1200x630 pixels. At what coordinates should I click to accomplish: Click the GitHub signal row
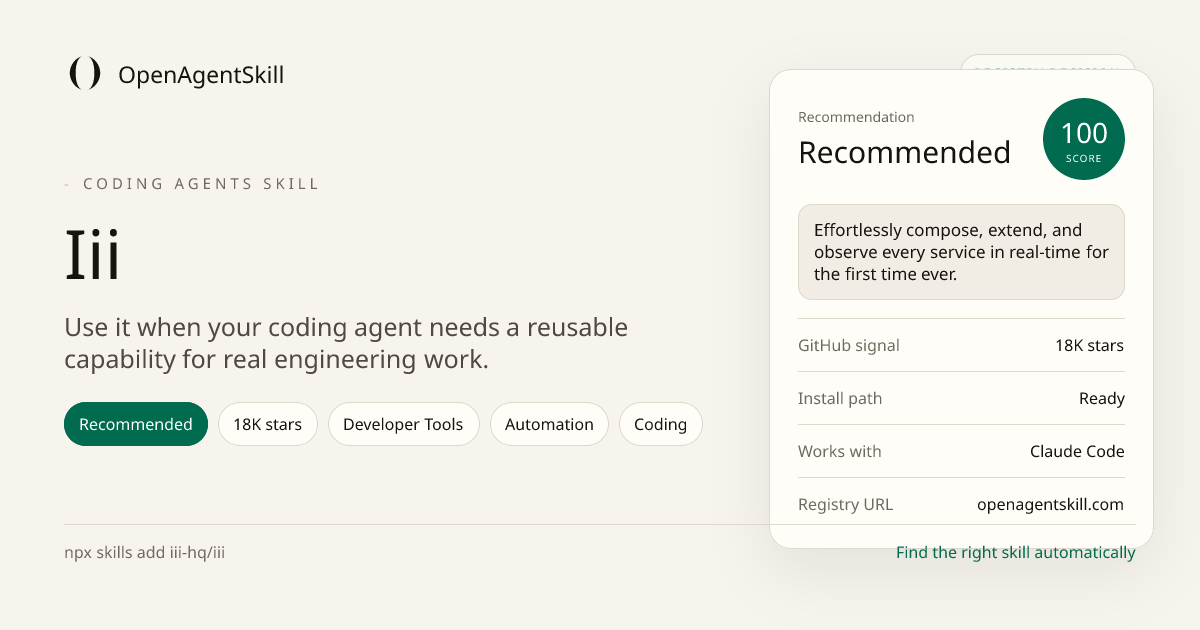pyautogui.click(x=961, y=345)
